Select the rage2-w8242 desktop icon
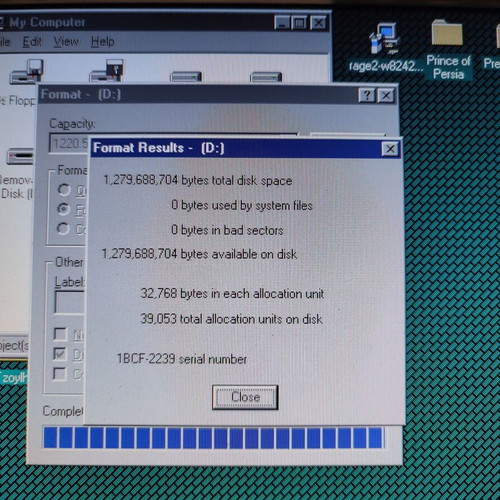The width and height of the screenshot is (500, 500). [x=385, y=48]
